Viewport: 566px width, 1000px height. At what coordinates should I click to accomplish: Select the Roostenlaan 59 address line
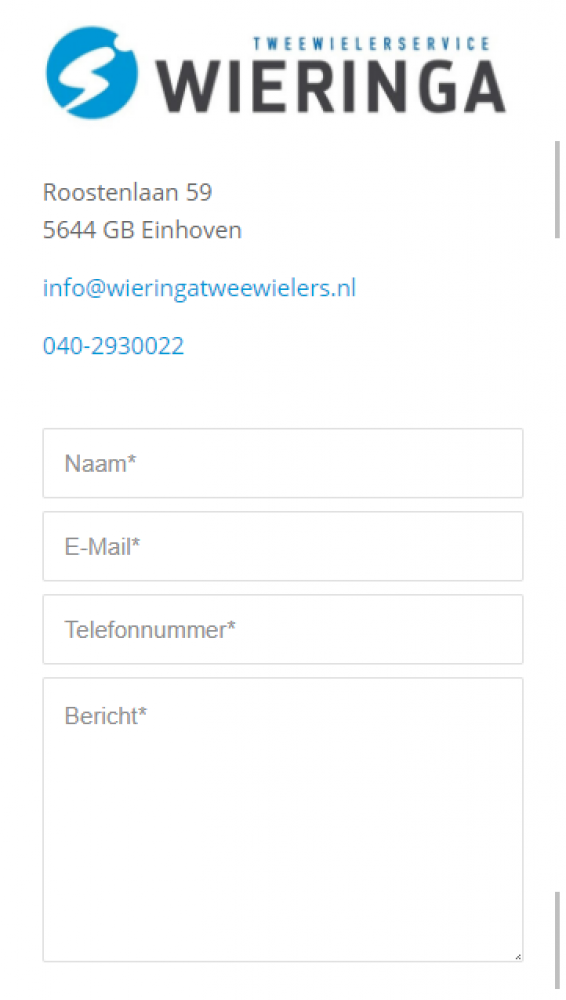point(127,192)
